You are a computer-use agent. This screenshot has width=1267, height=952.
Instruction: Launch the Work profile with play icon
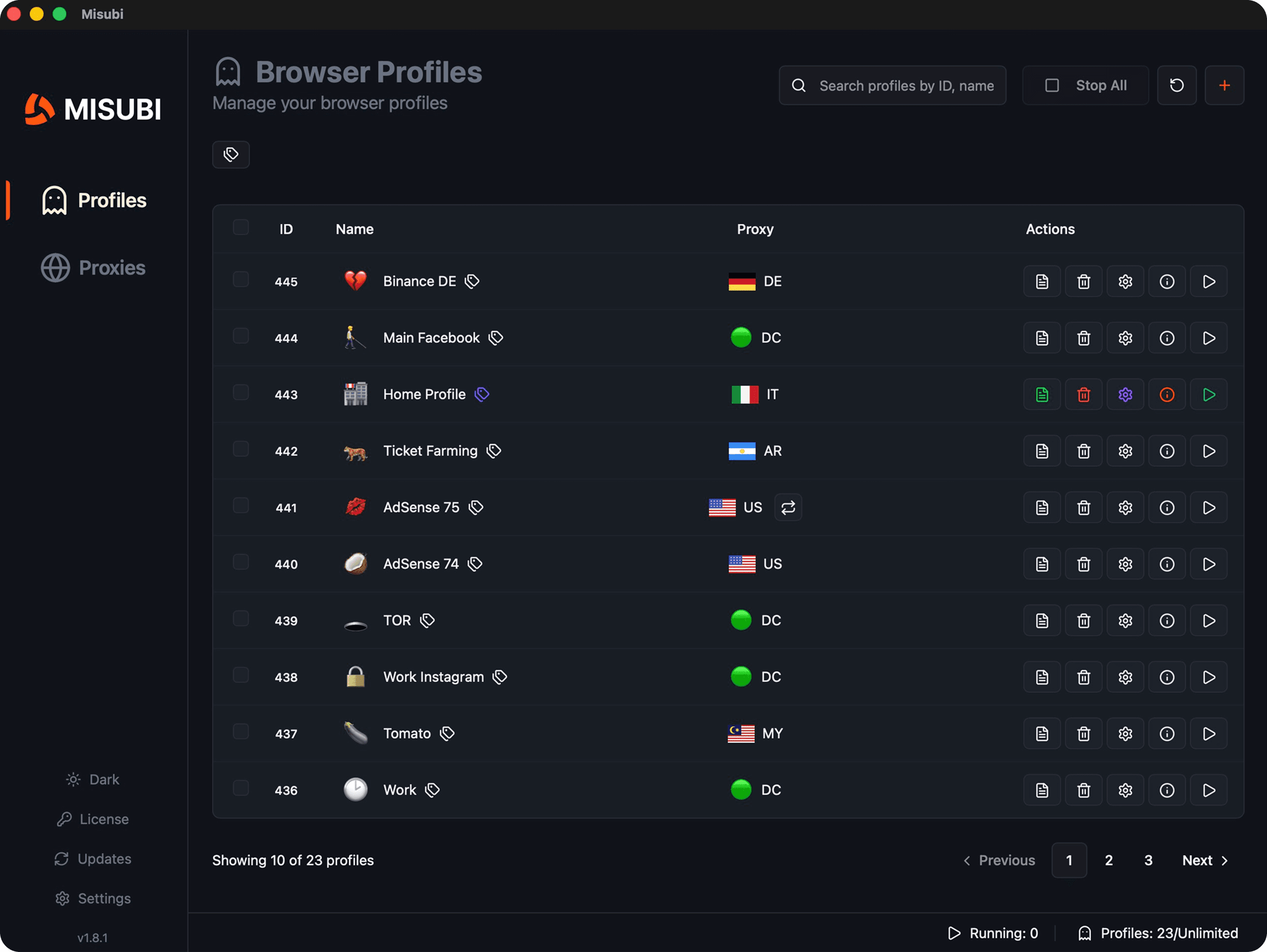point(1208,791)
